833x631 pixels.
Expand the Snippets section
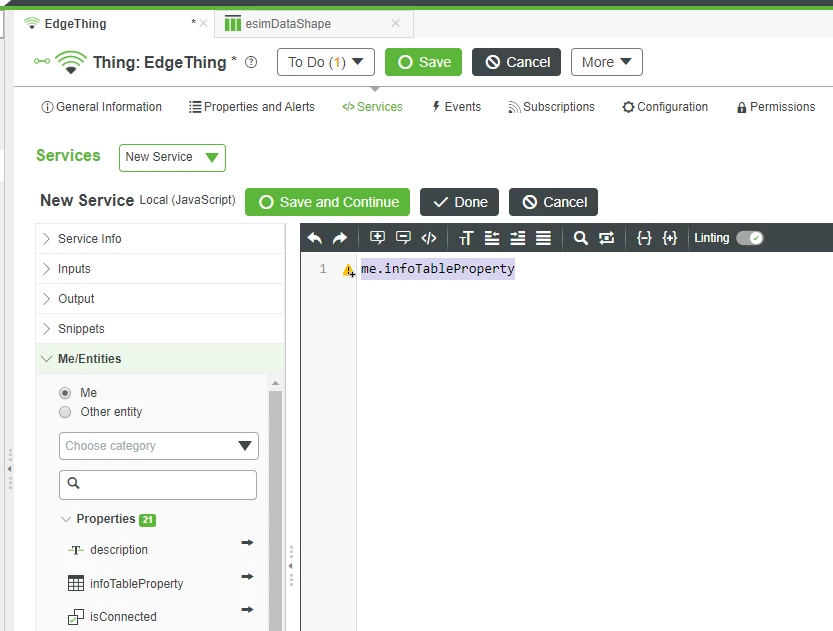[x=160, y=329]
